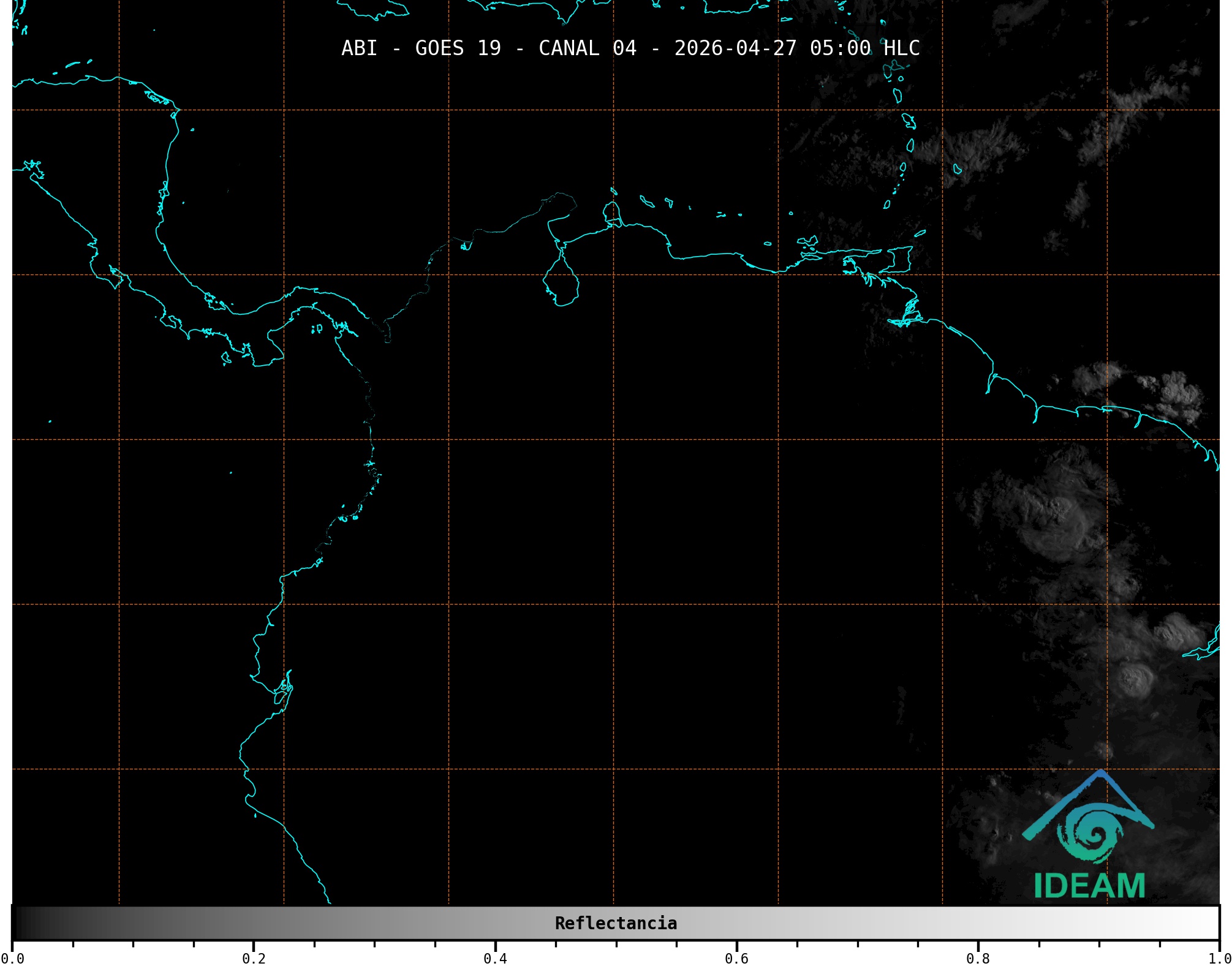
Task: Click the Reflectancia colorbar label
Action: 616,923
